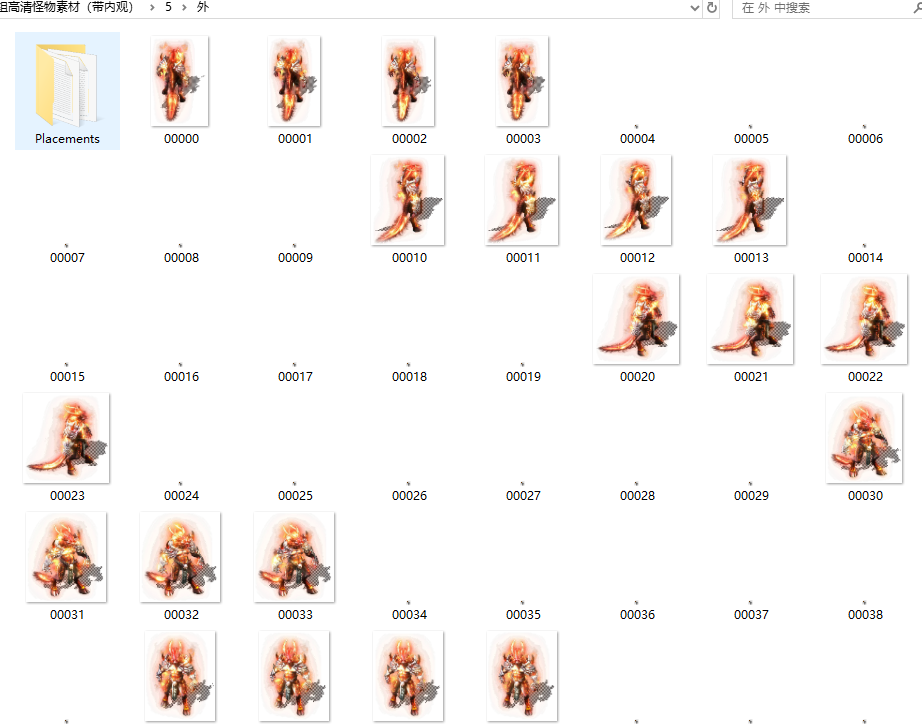Select file name 00026

[x=409, y=495]
